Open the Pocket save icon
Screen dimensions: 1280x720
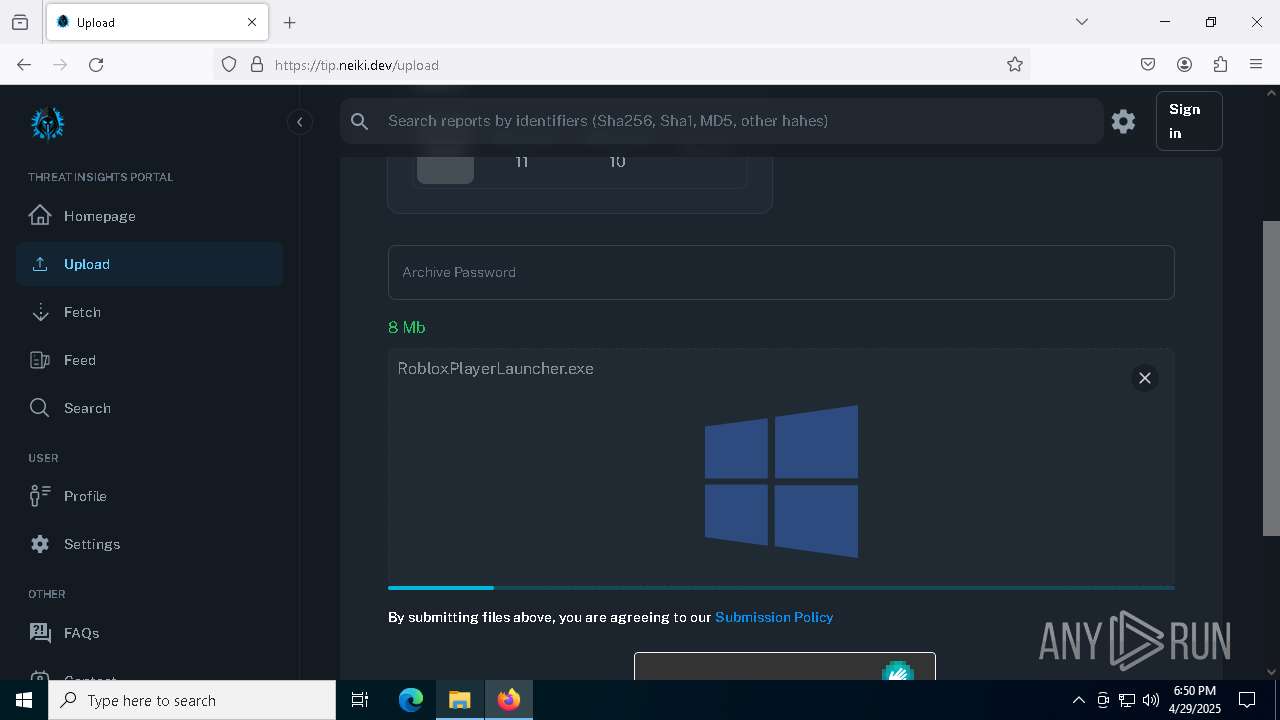(1148, 64)
